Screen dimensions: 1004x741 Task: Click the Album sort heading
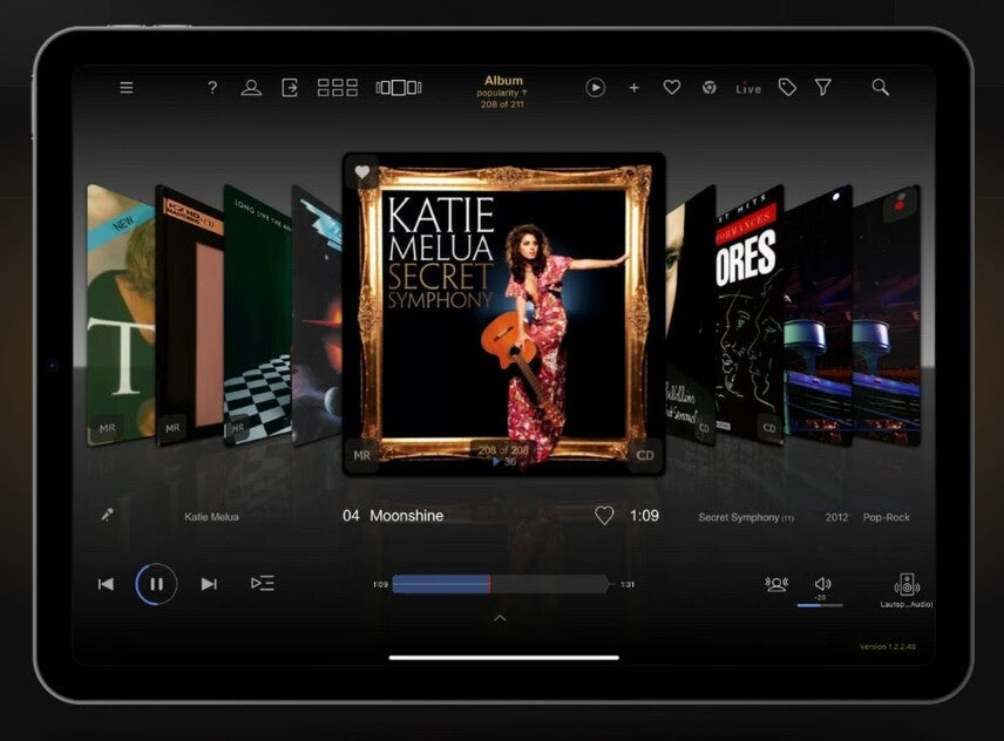[503, 81]
